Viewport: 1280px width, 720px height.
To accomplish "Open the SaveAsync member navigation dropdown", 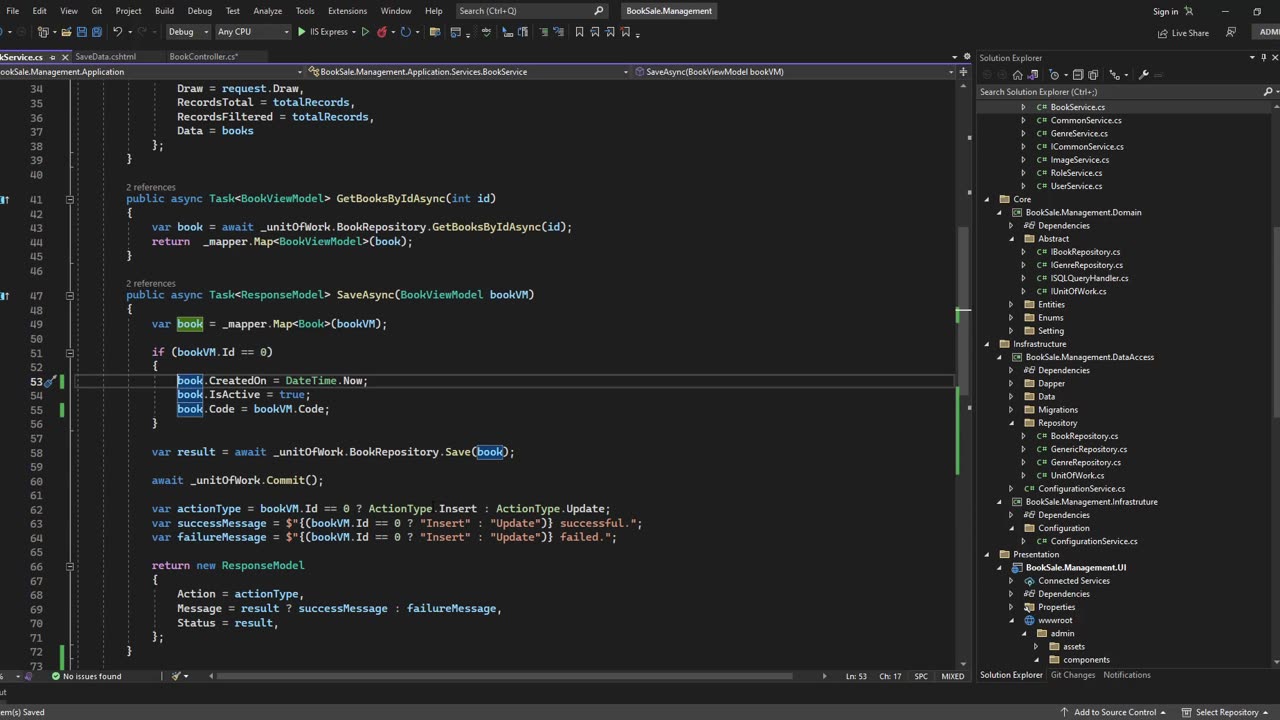I will click(x=795, y=72).
